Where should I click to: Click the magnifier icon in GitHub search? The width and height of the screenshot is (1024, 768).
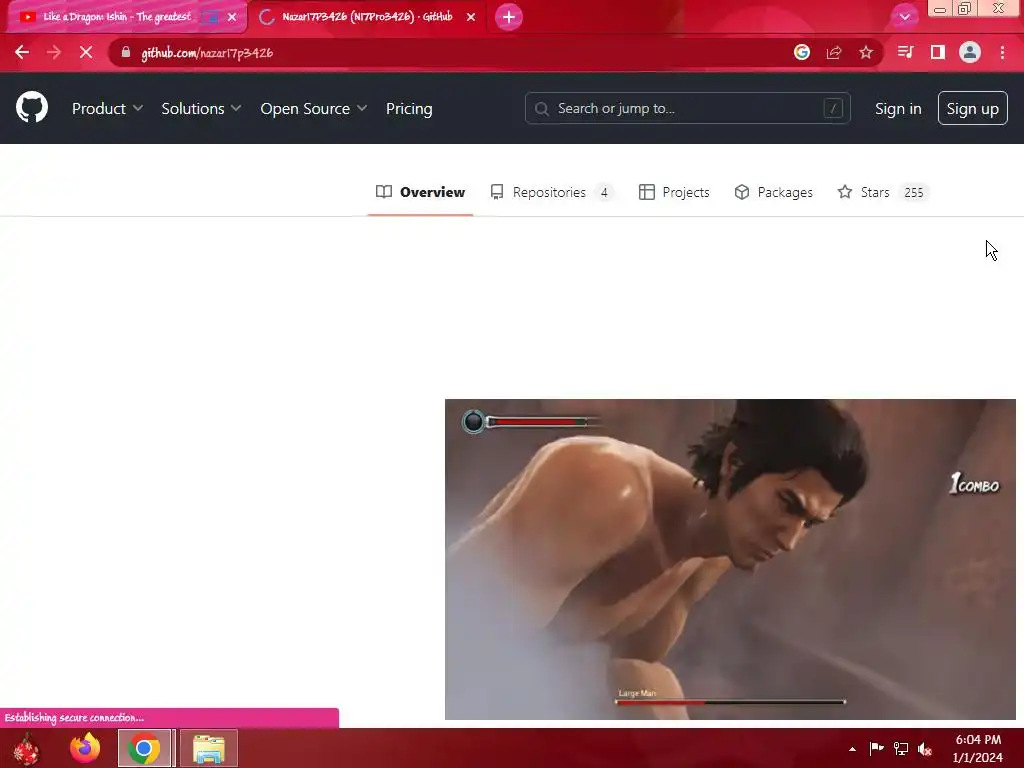[x=541, y=108]
